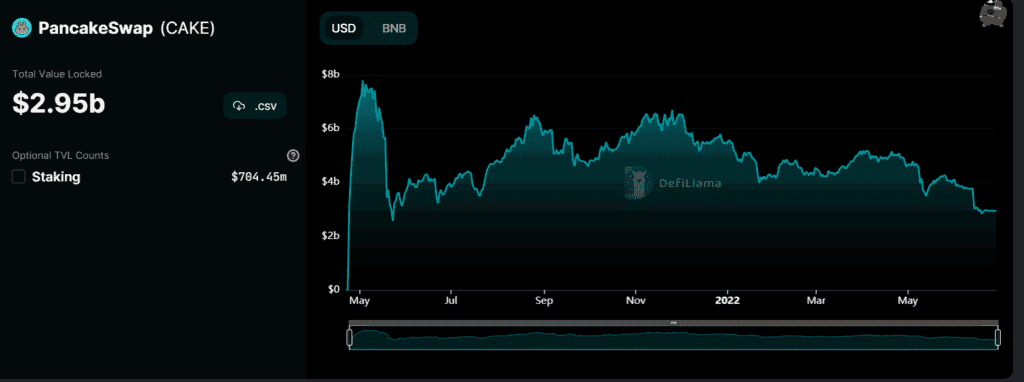Download TVL data as .csv
This screenshot has height=382, width=1024.
pyautogui.click(x=255, y=106)
